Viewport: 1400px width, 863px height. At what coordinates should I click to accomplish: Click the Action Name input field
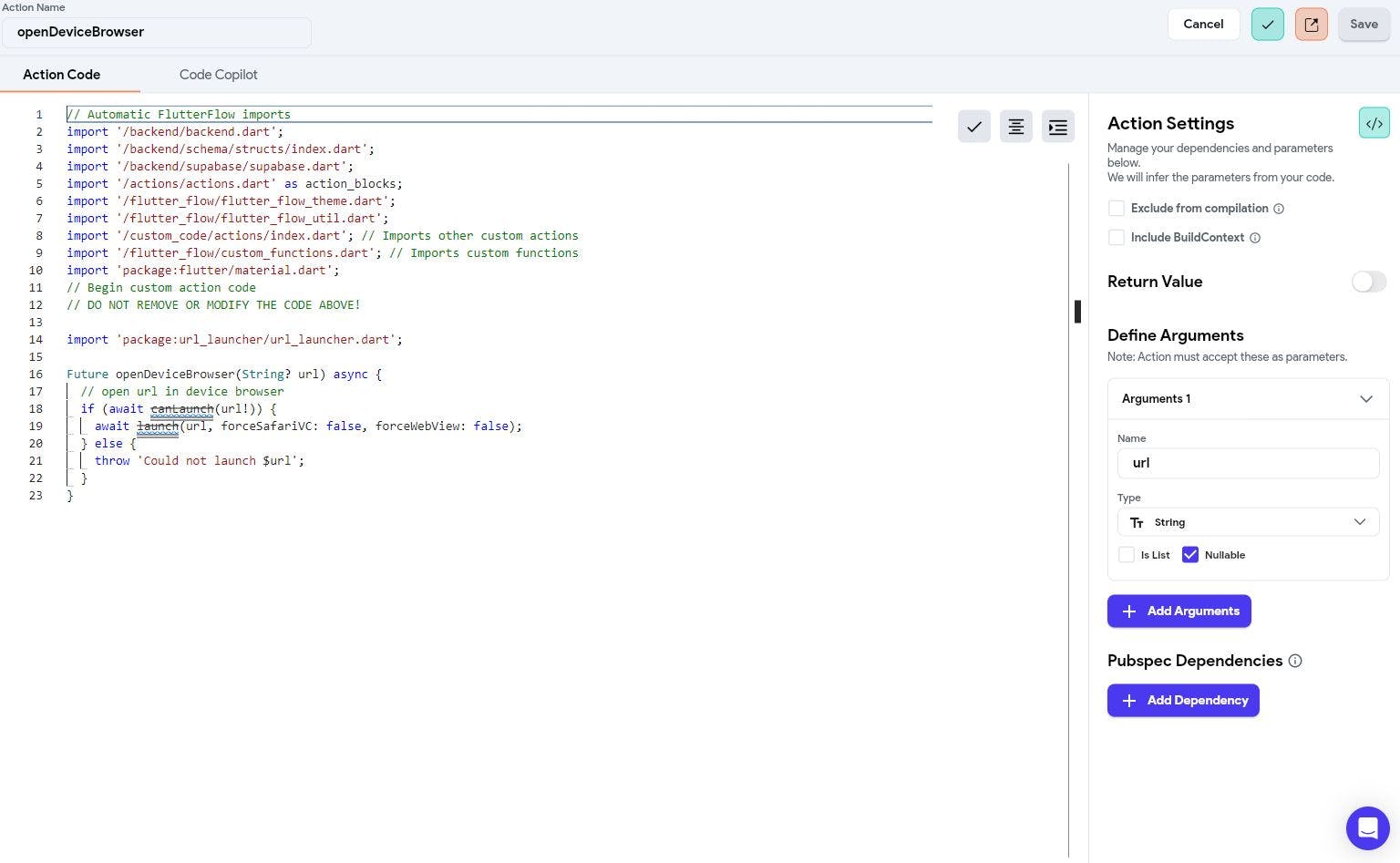(x=157, y=32)
